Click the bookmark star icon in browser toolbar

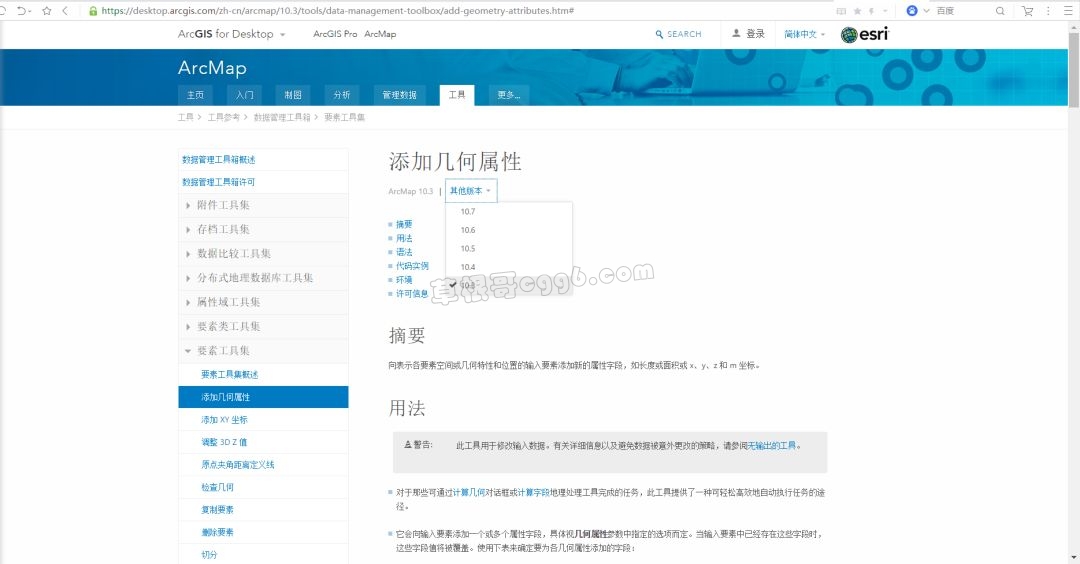point(47,11)
